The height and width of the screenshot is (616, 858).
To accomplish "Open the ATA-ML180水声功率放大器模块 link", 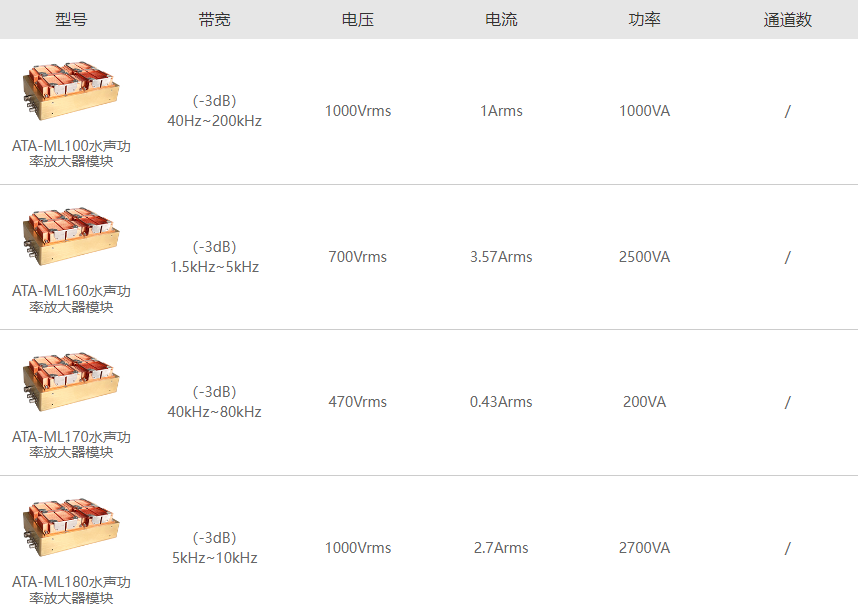I will [x=71, y=590].
